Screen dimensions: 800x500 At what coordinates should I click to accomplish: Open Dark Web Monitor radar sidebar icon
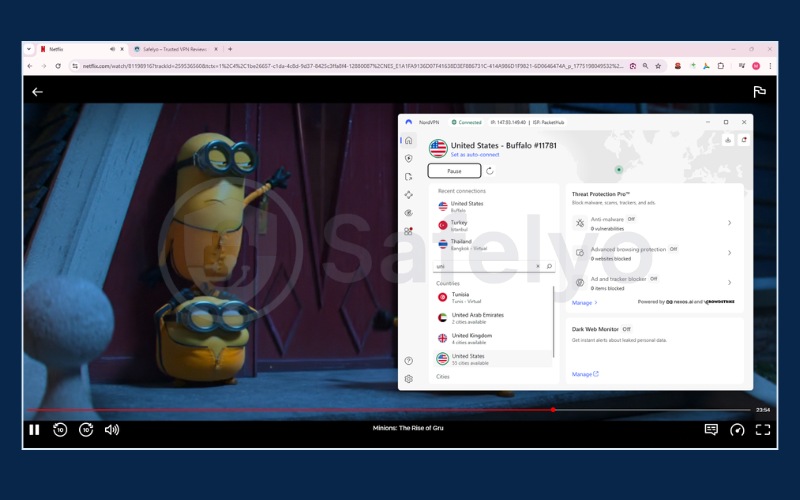(409, 213)
